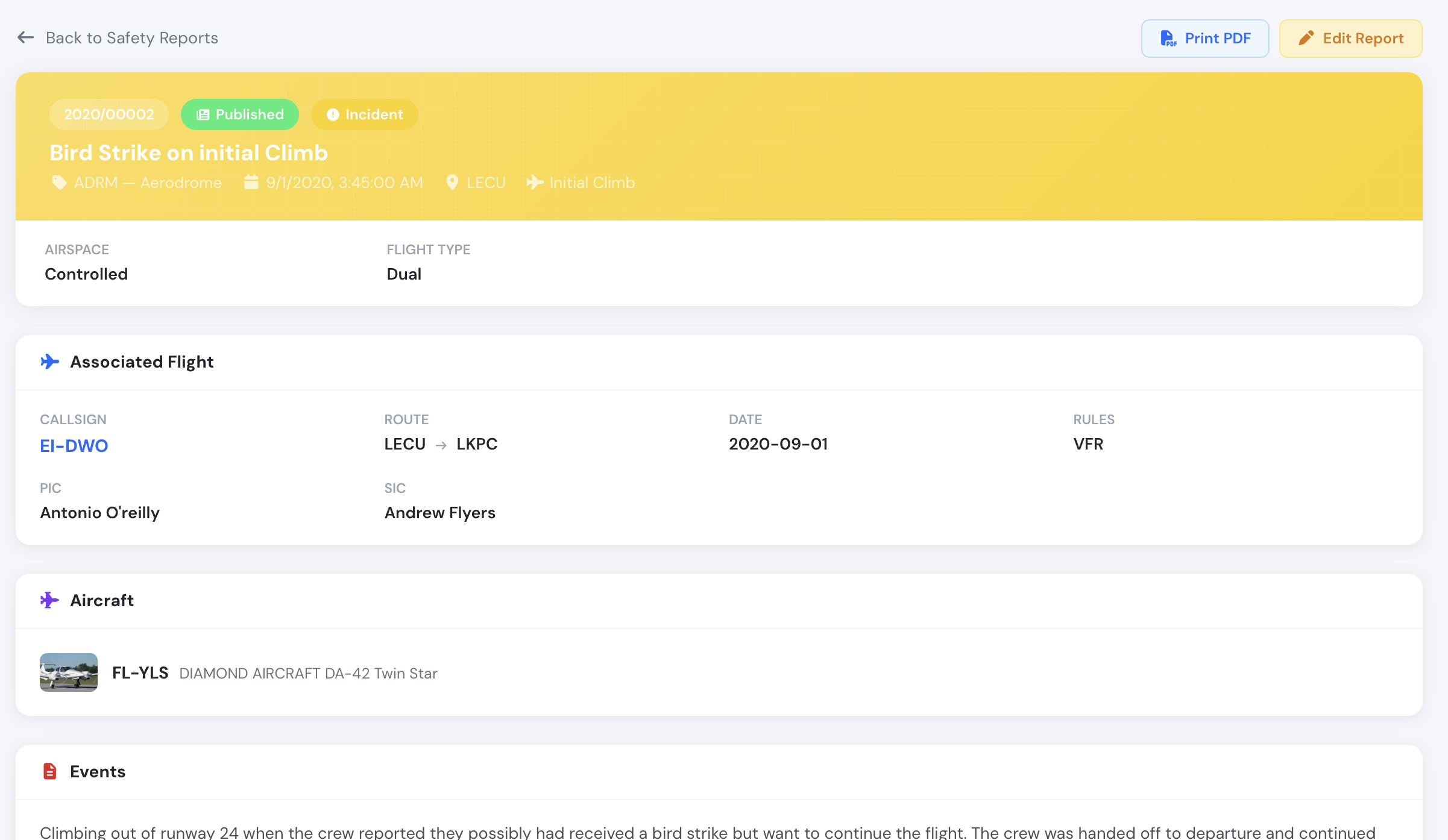Select the 2020/00002 report number badge
This screenshot has width=1448, height=840.
pyautogui.click(x=109, y=114)
